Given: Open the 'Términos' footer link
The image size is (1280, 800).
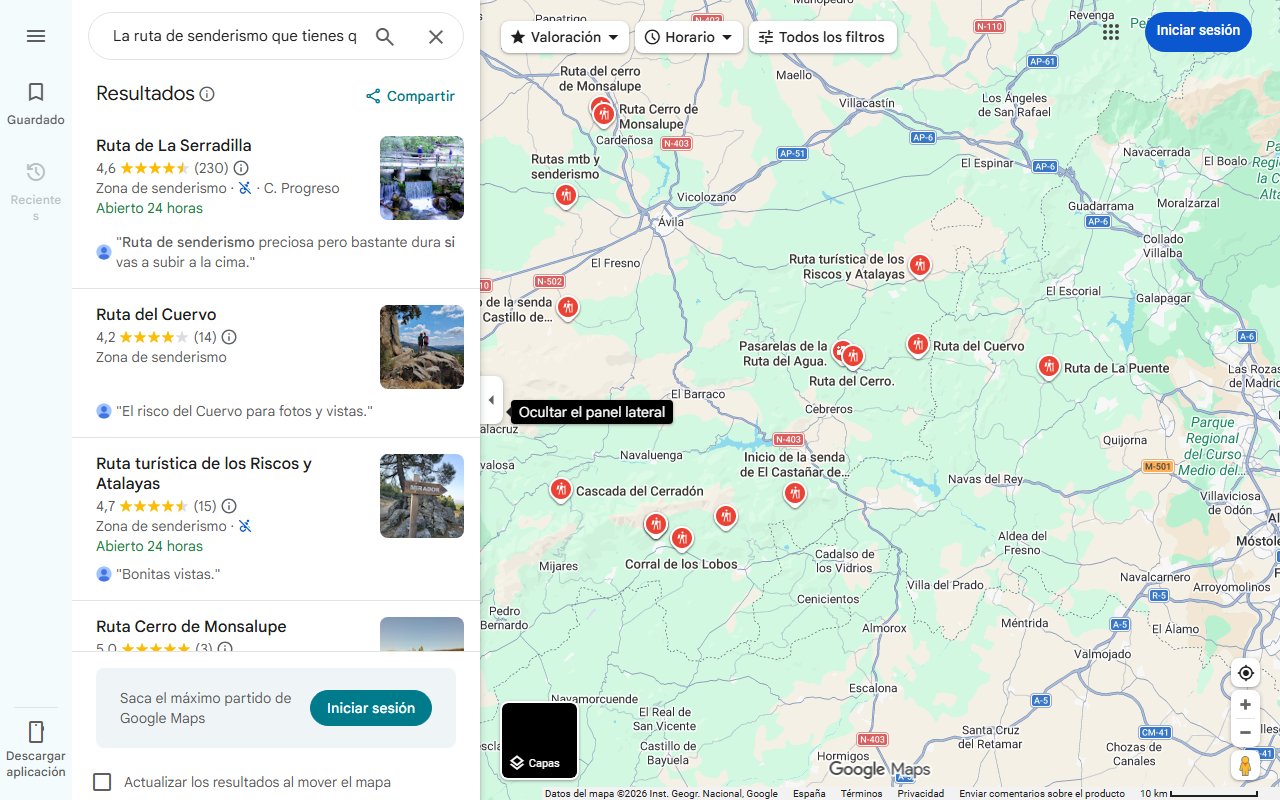Looking at the screenshot, I should point(860,792).
